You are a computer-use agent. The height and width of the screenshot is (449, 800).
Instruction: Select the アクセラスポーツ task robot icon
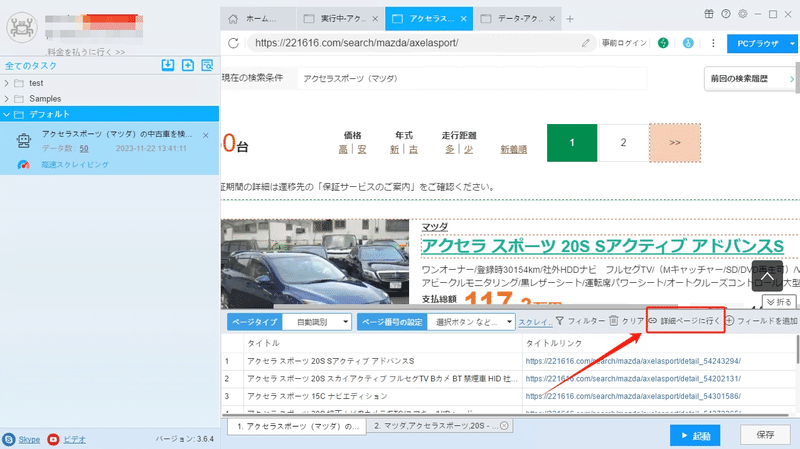(23, 140)
